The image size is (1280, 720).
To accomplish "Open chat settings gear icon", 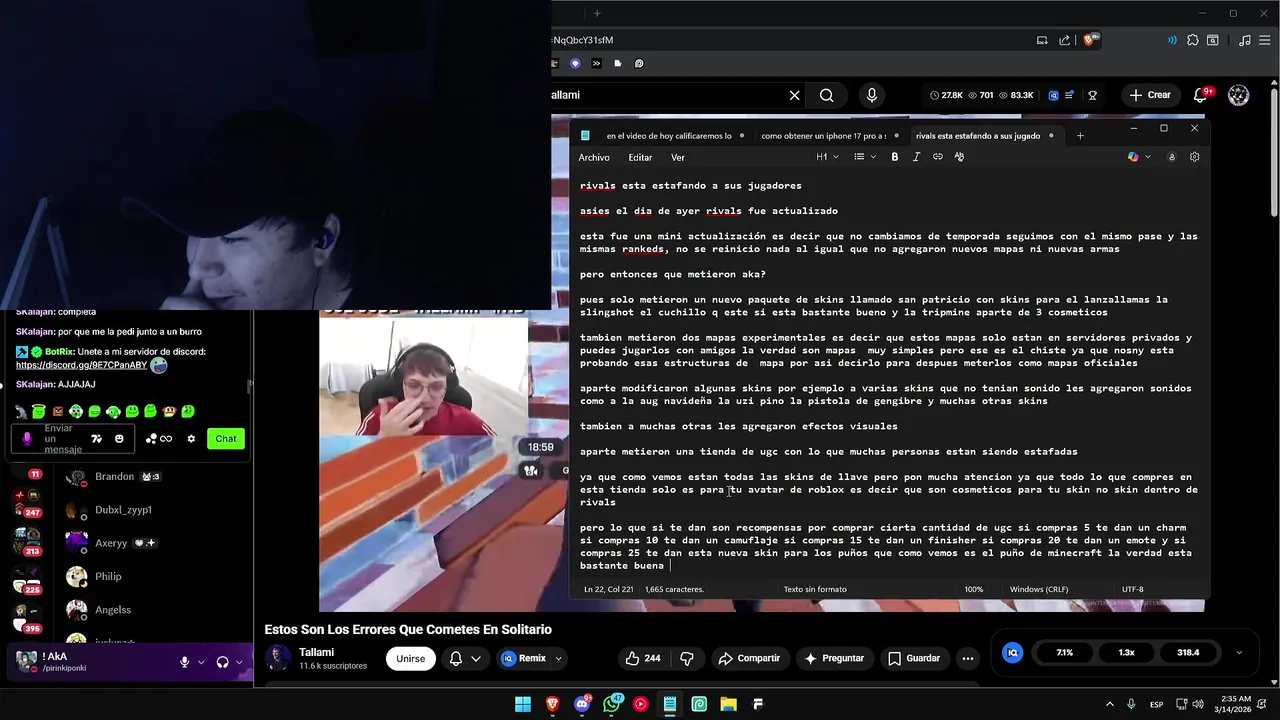I will (x=191, y=438).
